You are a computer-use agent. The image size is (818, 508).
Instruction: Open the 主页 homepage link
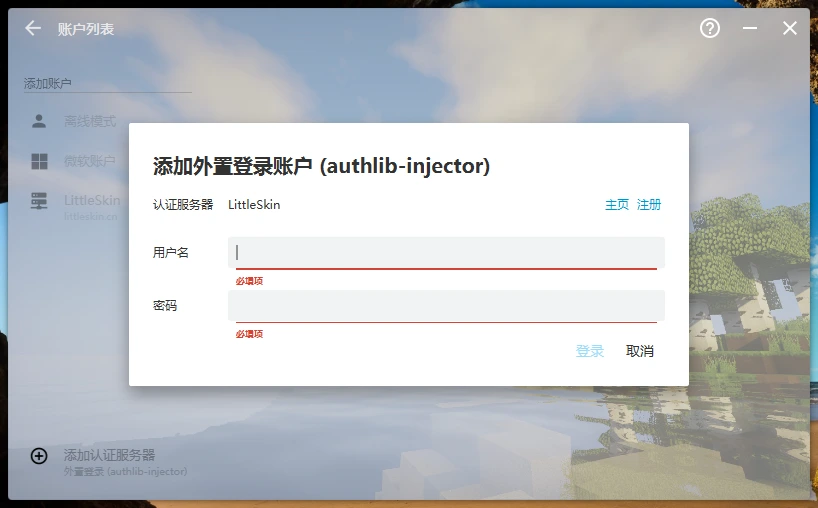point(617,205)
